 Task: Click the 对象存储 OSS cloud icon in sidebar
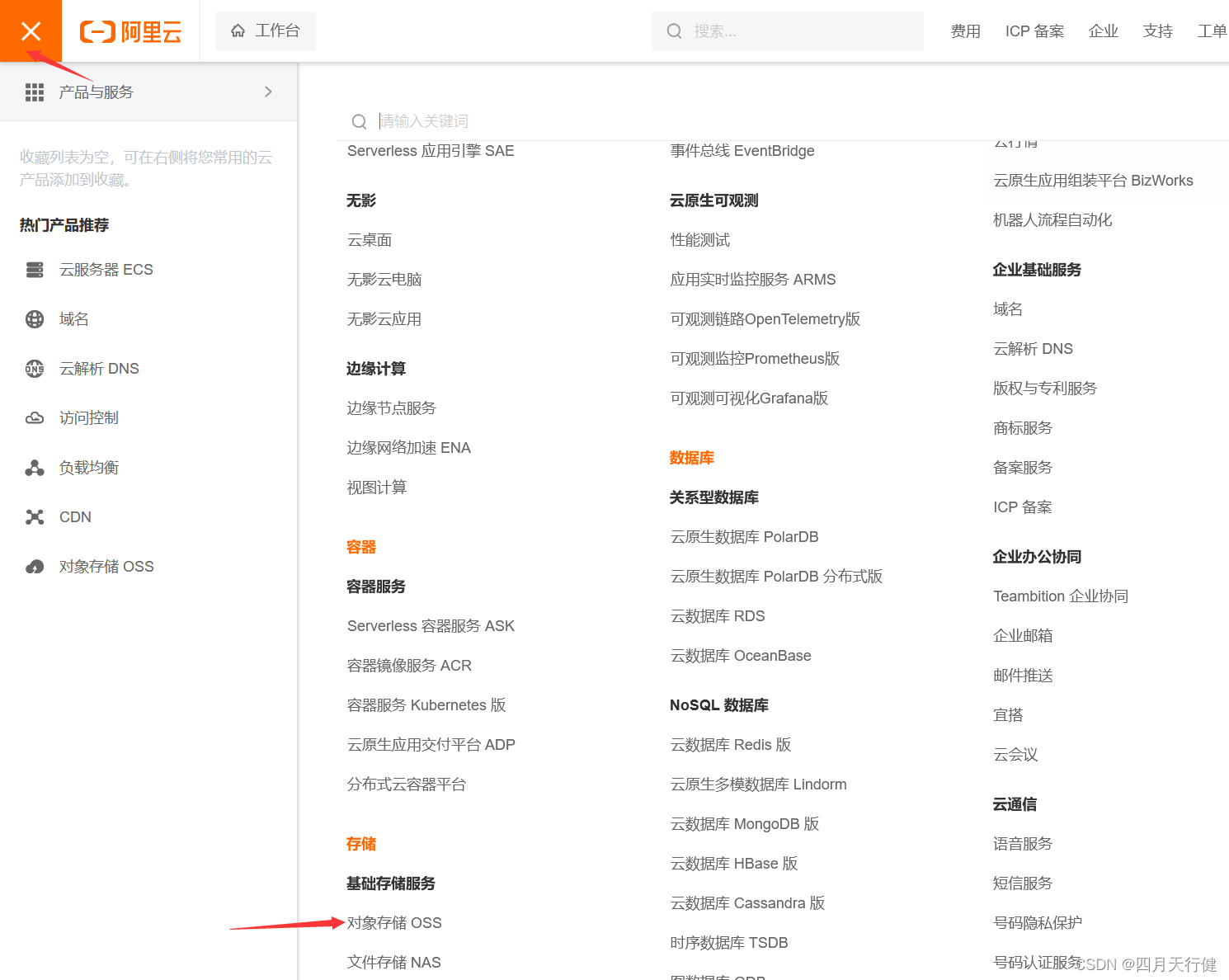tap(35, 567)
